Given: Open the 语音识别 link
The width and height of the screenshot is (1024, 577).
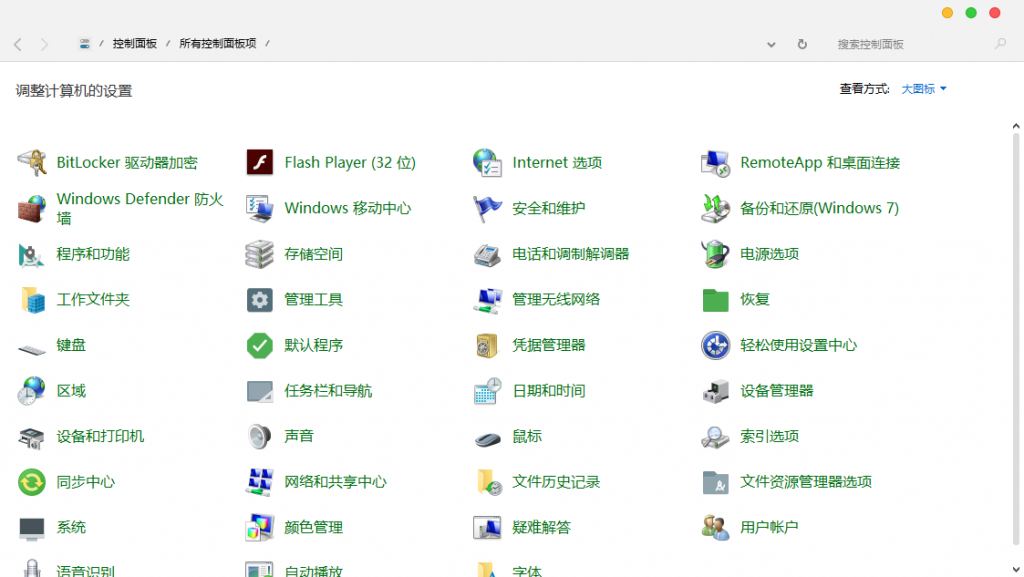Looking at the screenshot, I should point(86,570).
